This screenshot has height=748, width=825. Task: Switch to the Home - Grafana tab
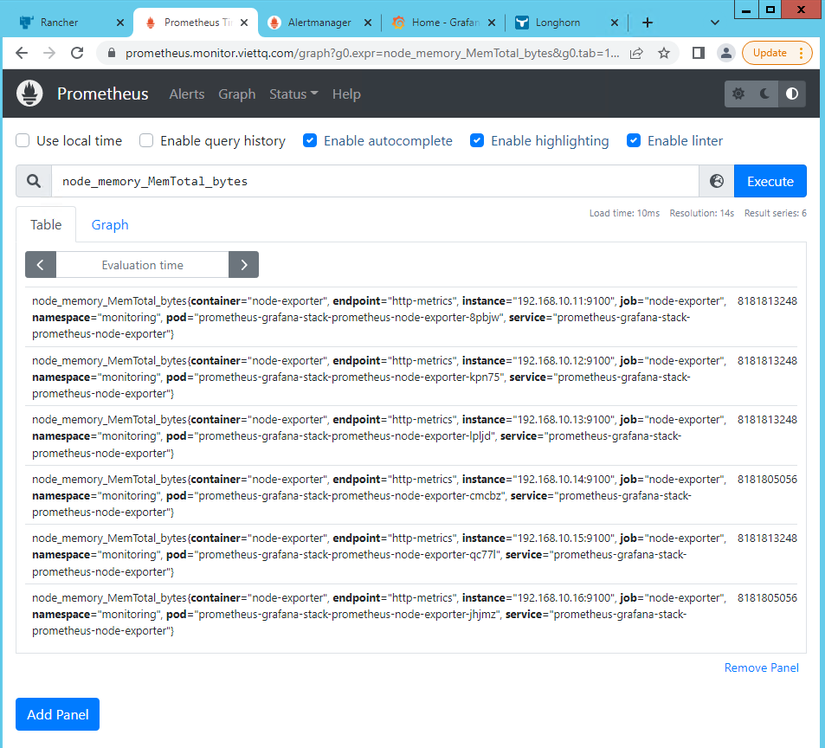445,23
